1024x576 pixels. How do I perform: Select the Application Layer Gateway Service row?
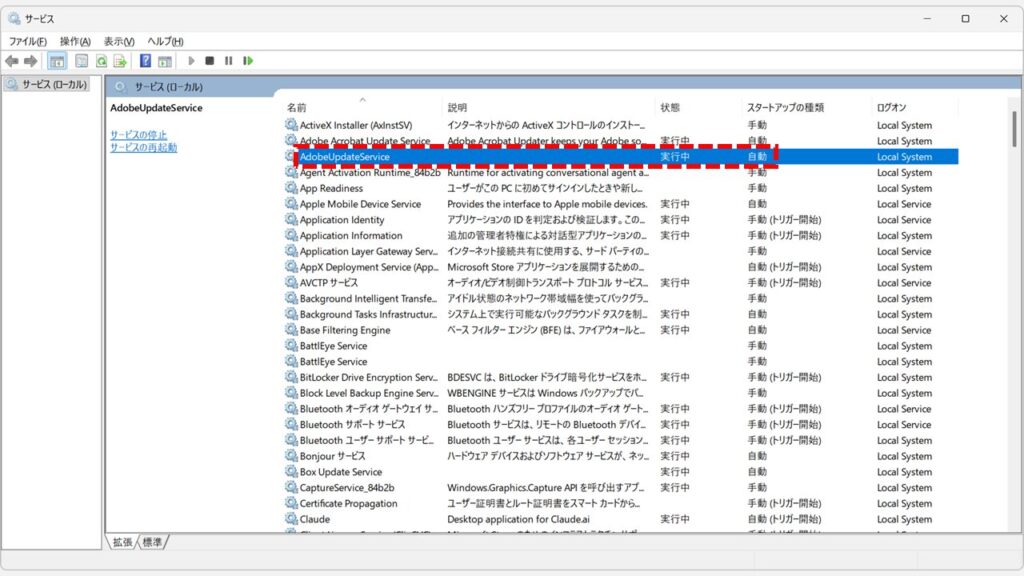tap(621, 251)
